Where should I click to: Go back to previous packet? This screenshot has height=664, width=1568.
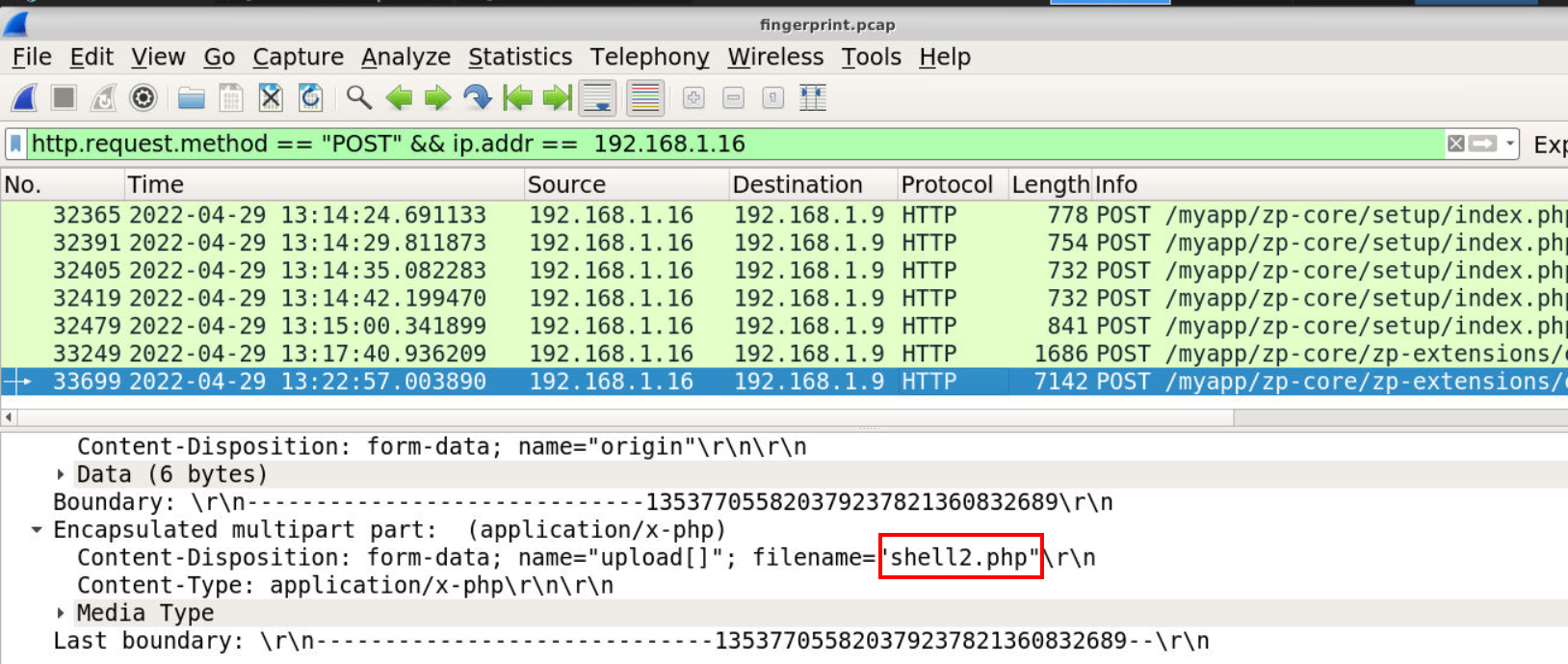pos(399,97)
